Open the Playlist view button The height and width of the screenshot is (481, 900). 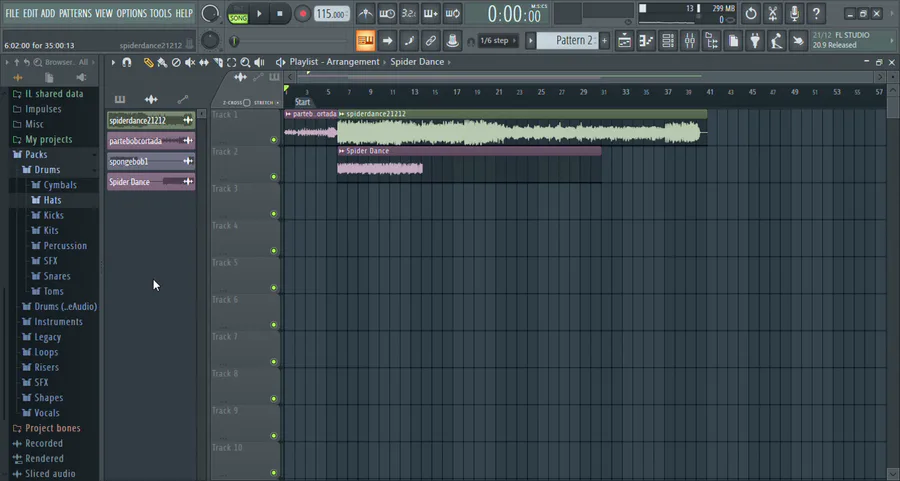[624, 41]
